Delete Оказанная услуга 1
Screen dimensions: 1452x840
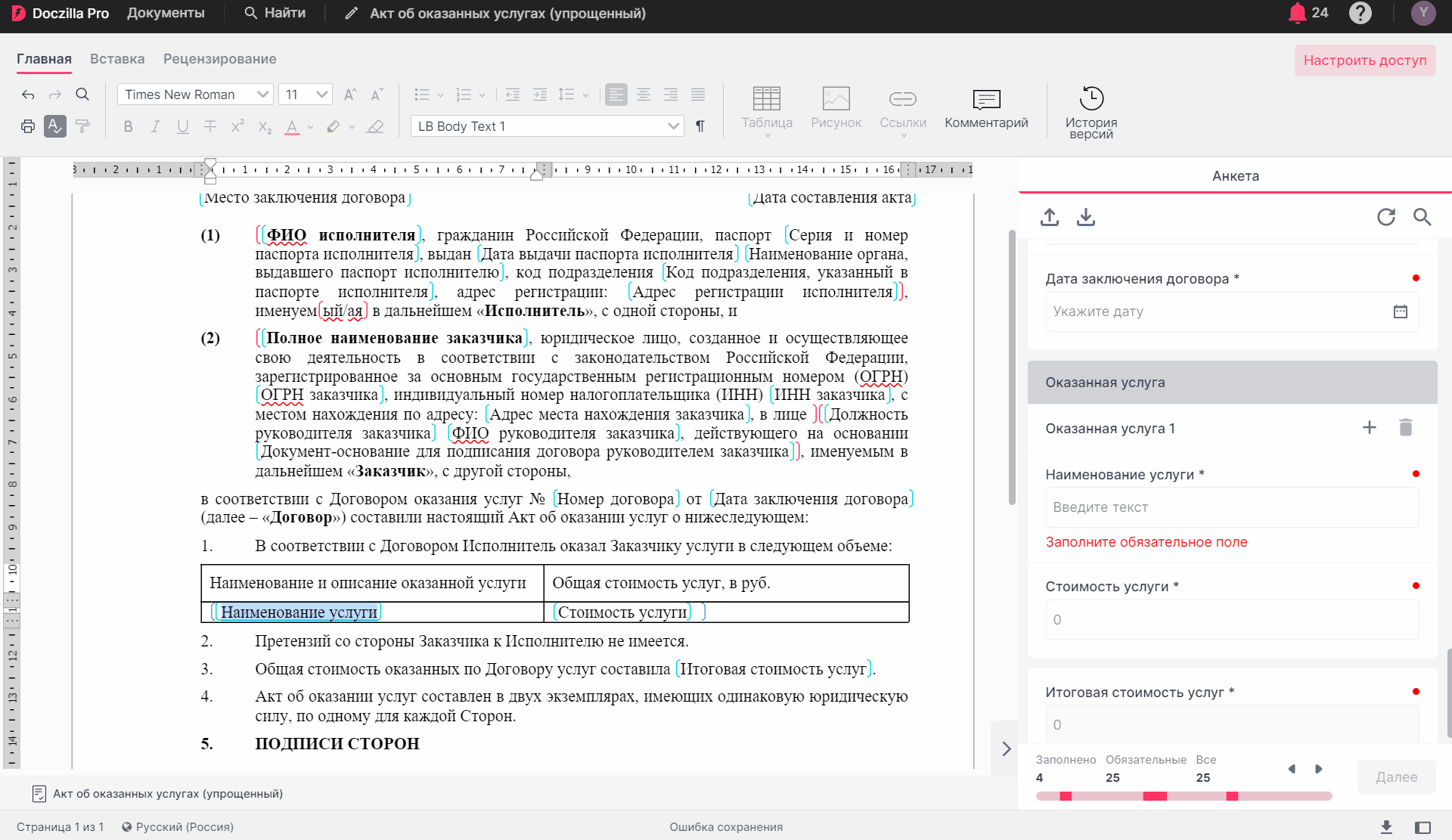(x=1406, y=428)
